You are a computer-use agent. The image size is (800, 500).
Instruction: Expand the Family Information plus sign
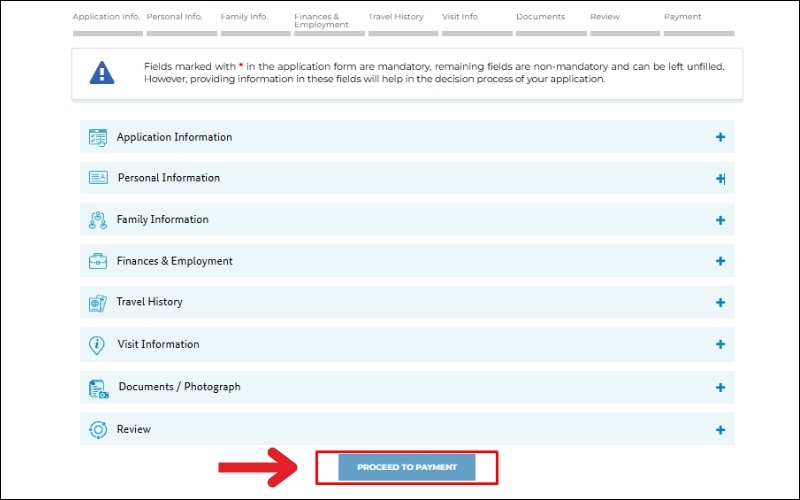pyautogui.click(x=720, y=220)
